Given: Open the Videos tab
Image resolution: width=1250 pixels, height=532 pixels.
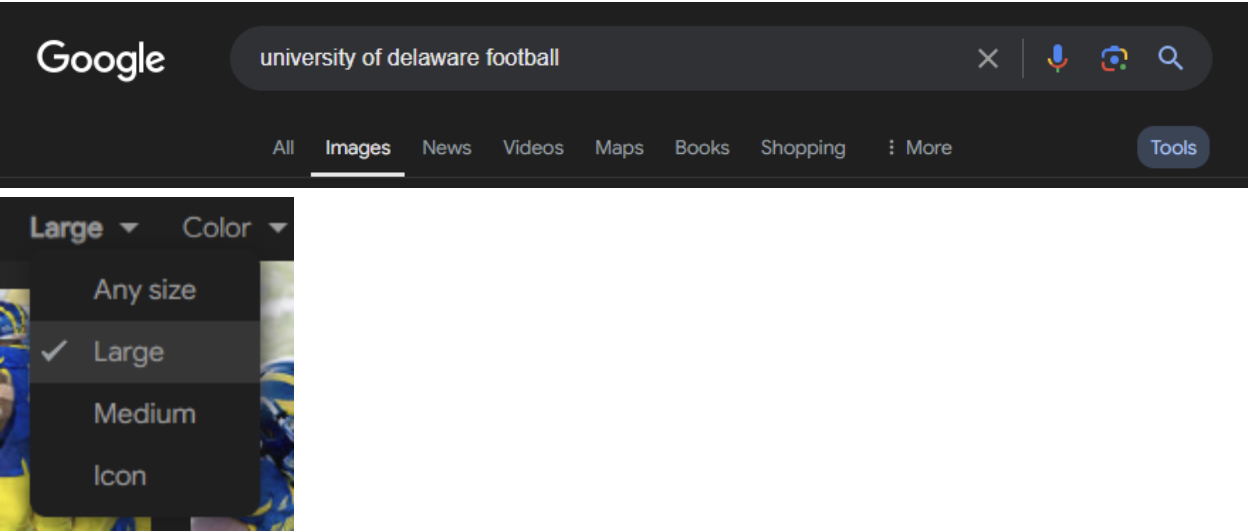Looking at the screenshot, I should click(x=533, y=148).
